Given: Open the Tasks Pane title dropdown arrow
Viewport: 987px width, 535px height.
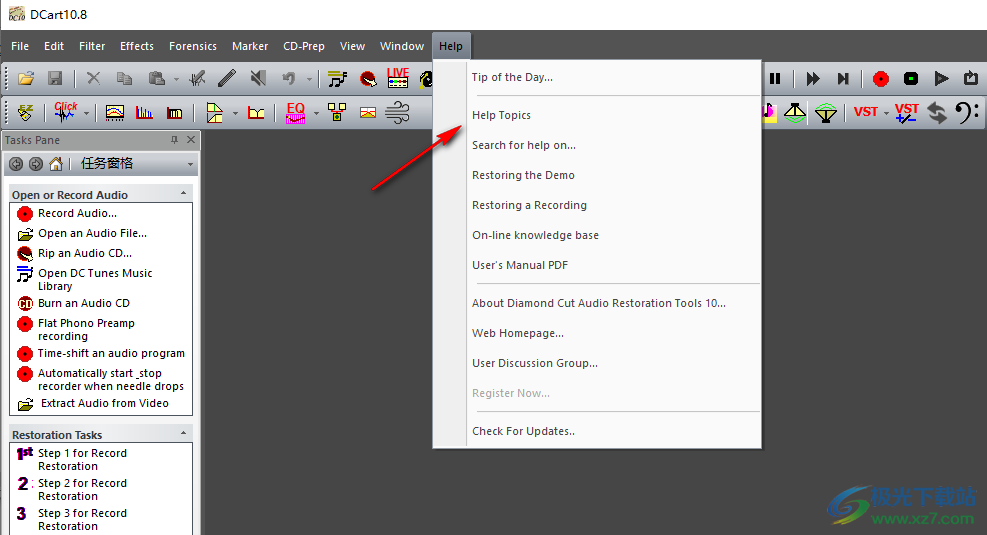Looking at the screenshot, I should click(190, 165).
